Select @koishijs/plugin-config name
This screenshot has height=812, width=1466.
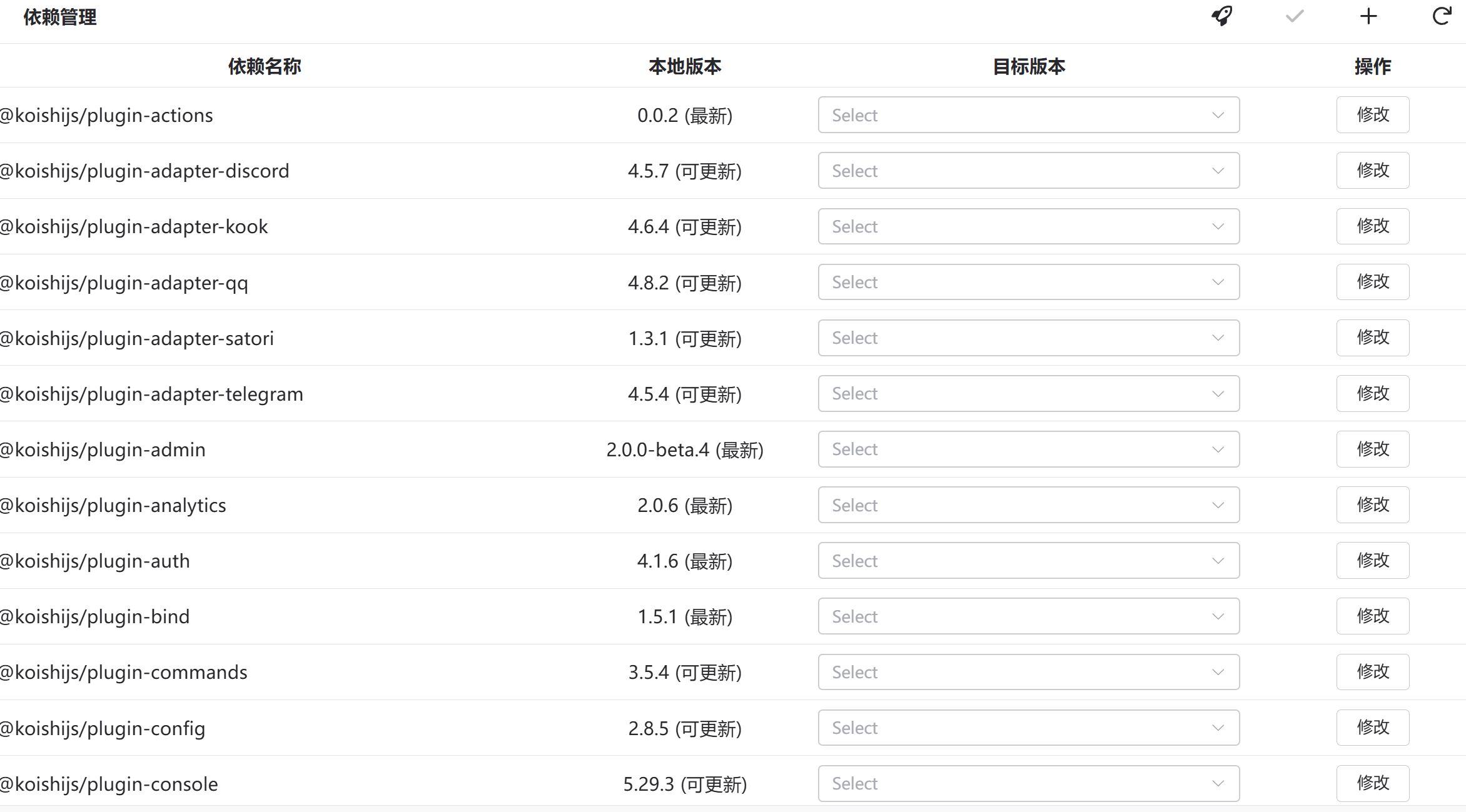click(103, 729)
